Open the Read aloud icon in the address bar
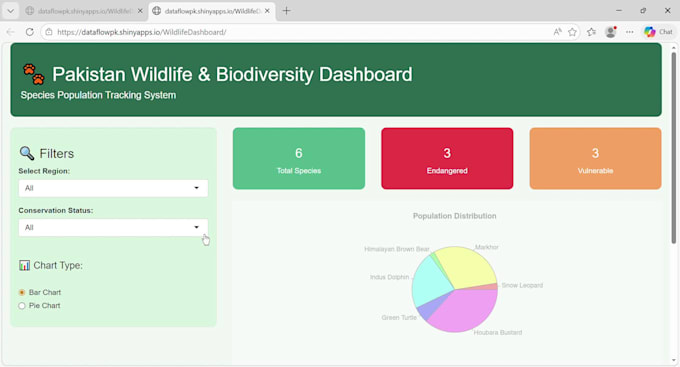 557,32
